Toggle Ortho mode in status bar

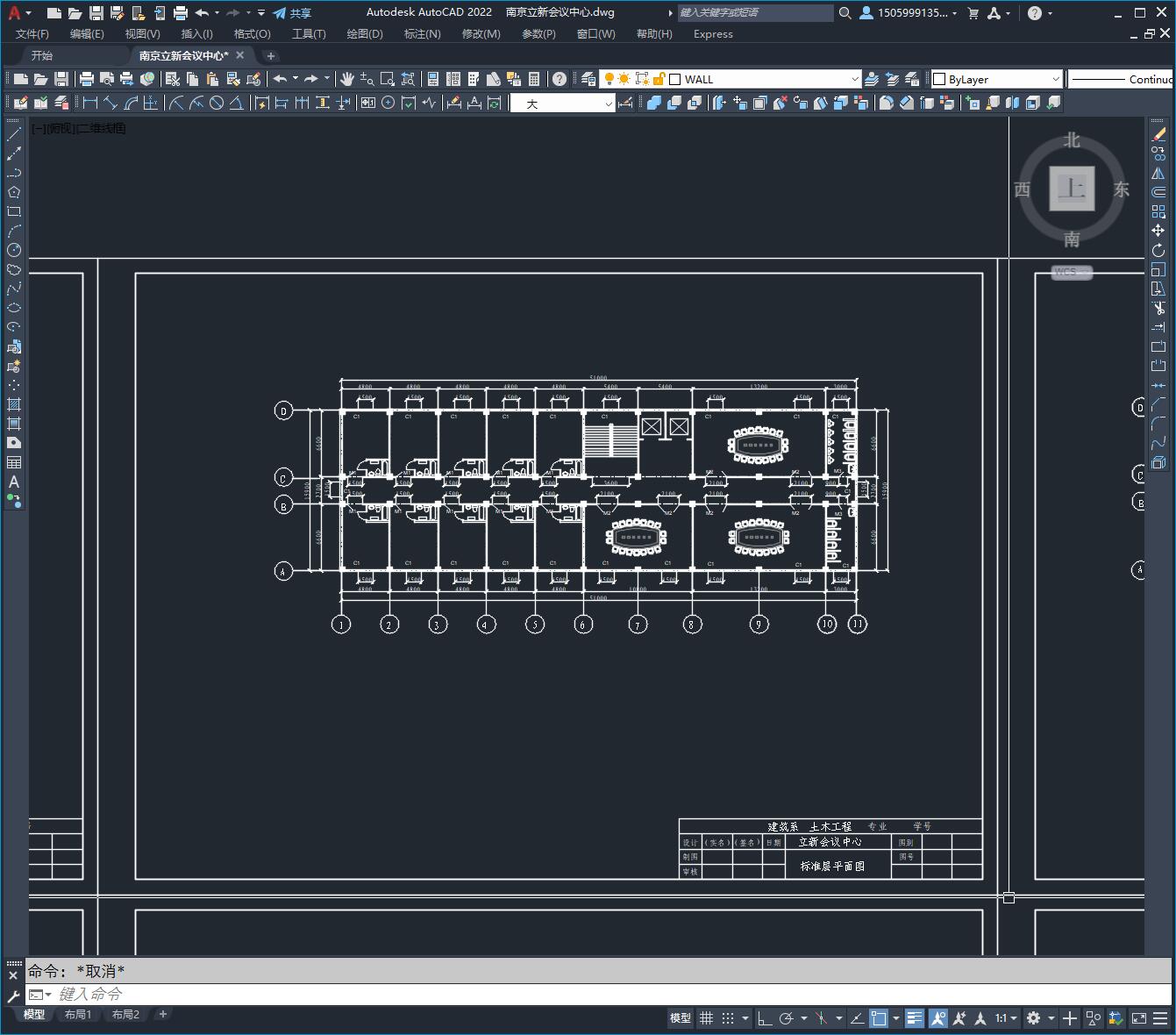(765, 1018)
